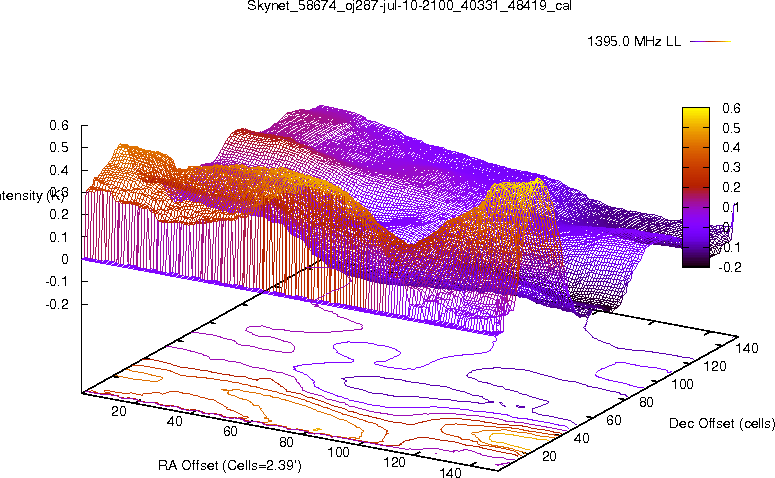
Task: Click the 0.1 tick on the intensity axis
Action: 59,237
